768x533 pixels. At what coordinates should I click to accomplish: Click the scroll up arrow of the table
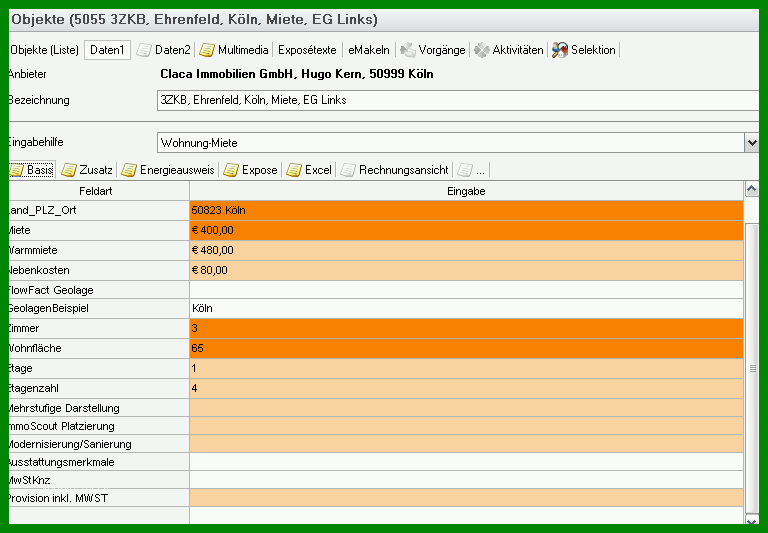752,189
